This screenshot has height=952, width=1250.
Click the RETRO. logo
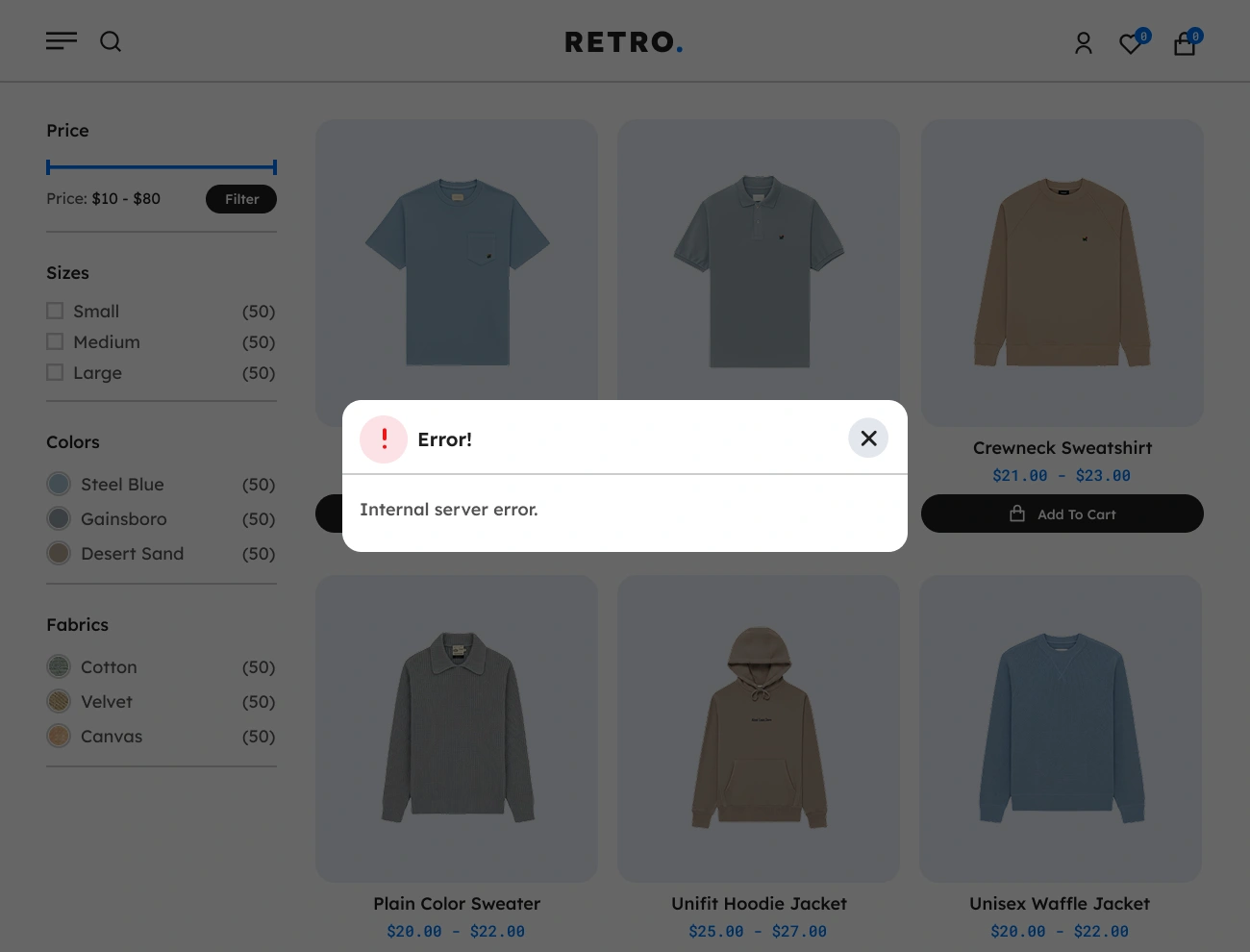click(x=624, y=42)
